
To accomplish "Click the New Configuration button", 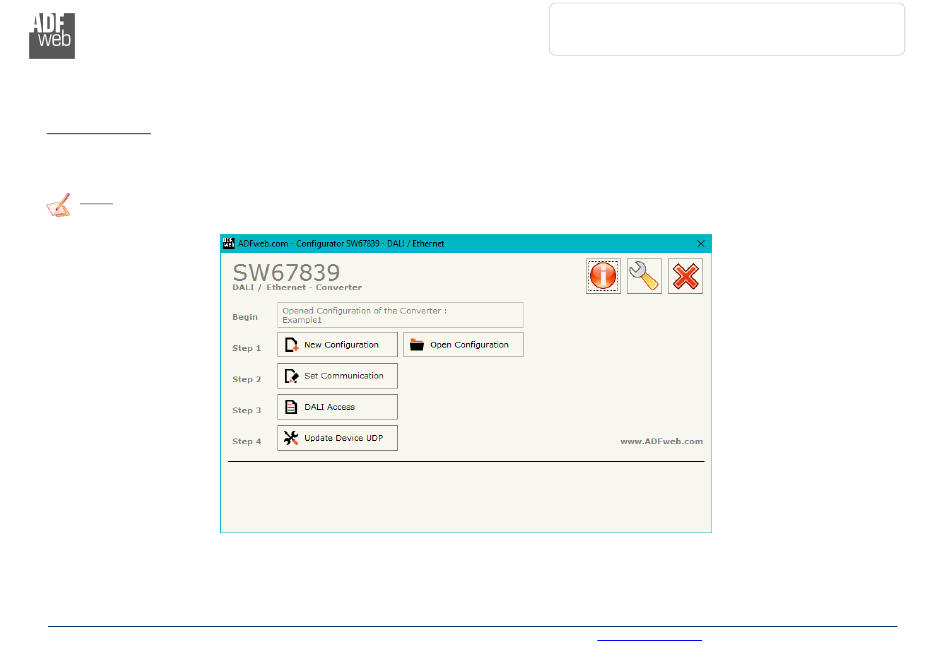I will pyautogui.click(x=337, y=345).
